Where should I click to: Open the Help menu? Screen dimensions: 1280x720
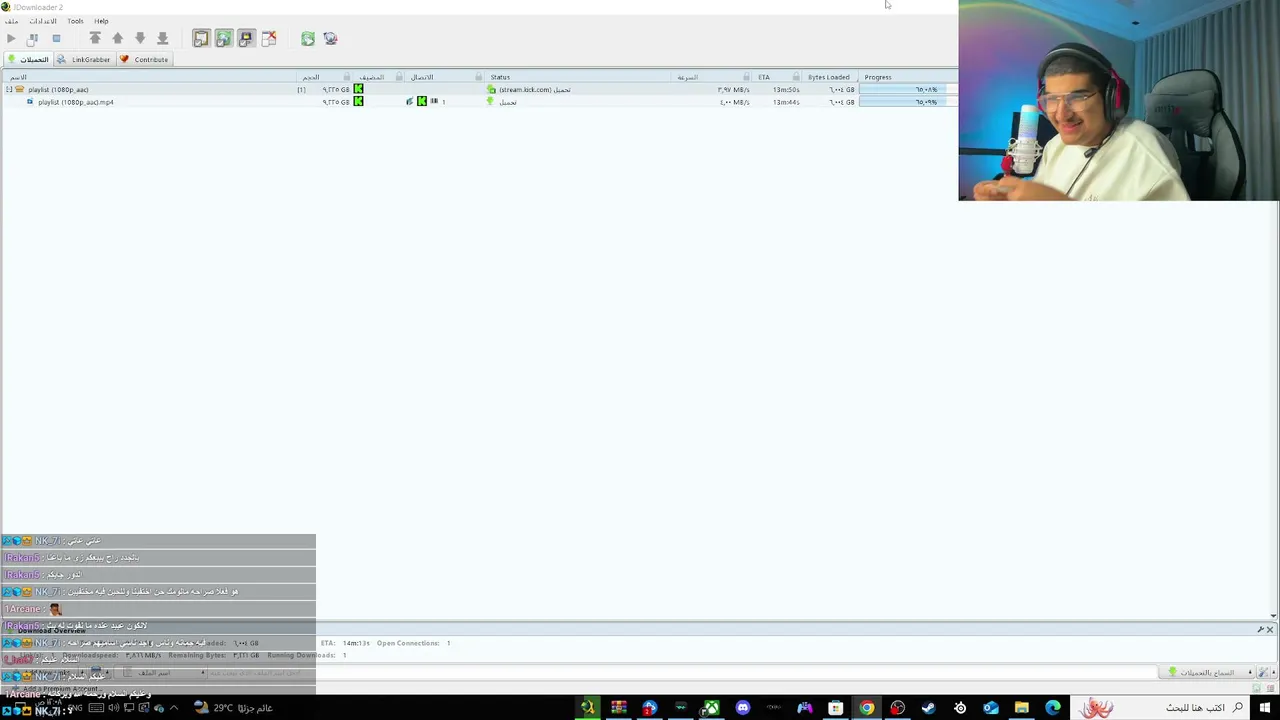pyautogui.click(x=101, y=21)
